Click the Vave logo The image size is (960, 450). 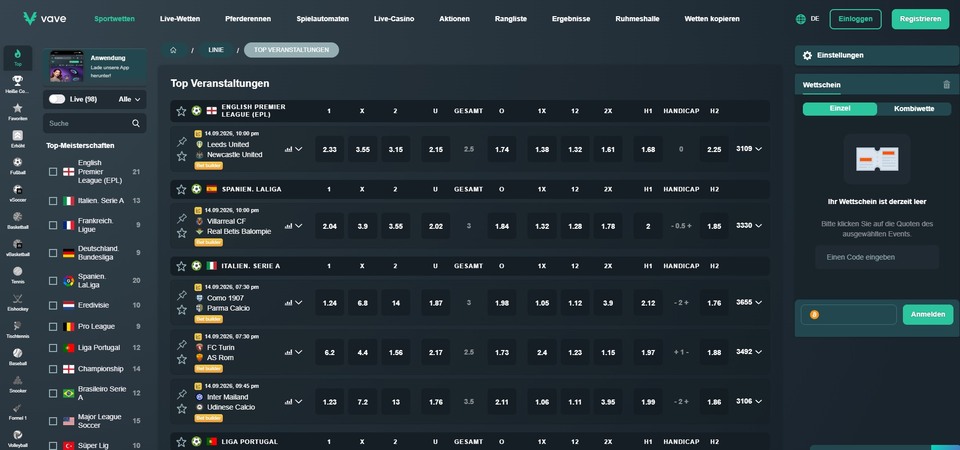coord(45,18)
